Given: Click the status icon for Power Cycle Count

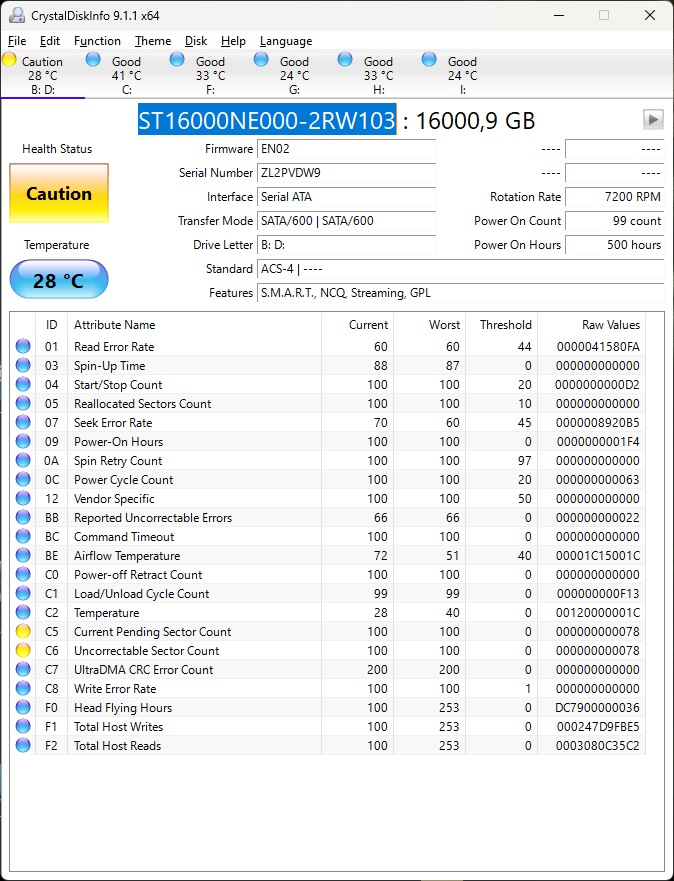Looking at the screenshot, I should [x=23, y=480].
